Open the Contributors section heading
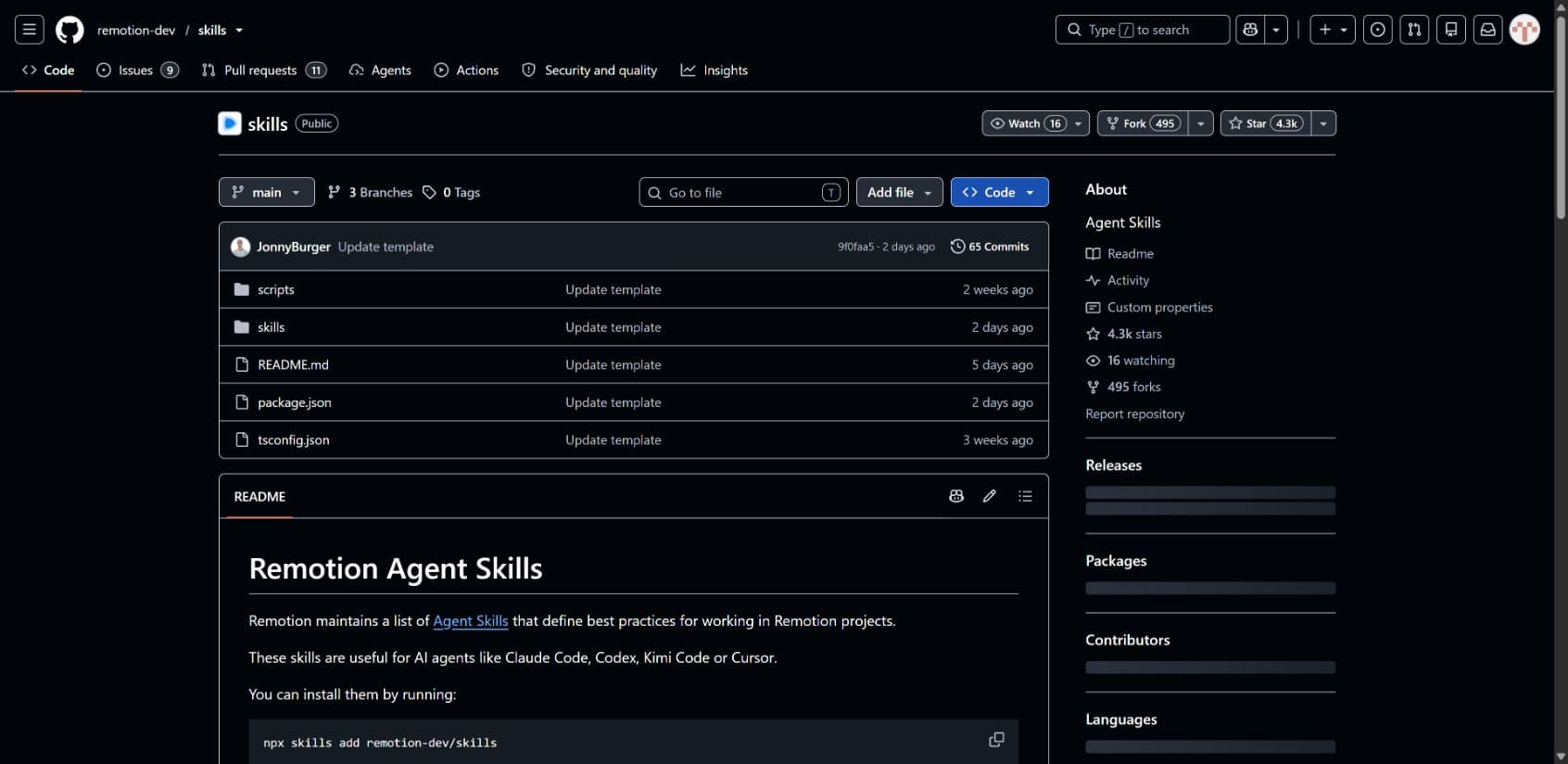Viewport: 1568px width, 764px height. pyautogui.click(x=1128, y=640)
